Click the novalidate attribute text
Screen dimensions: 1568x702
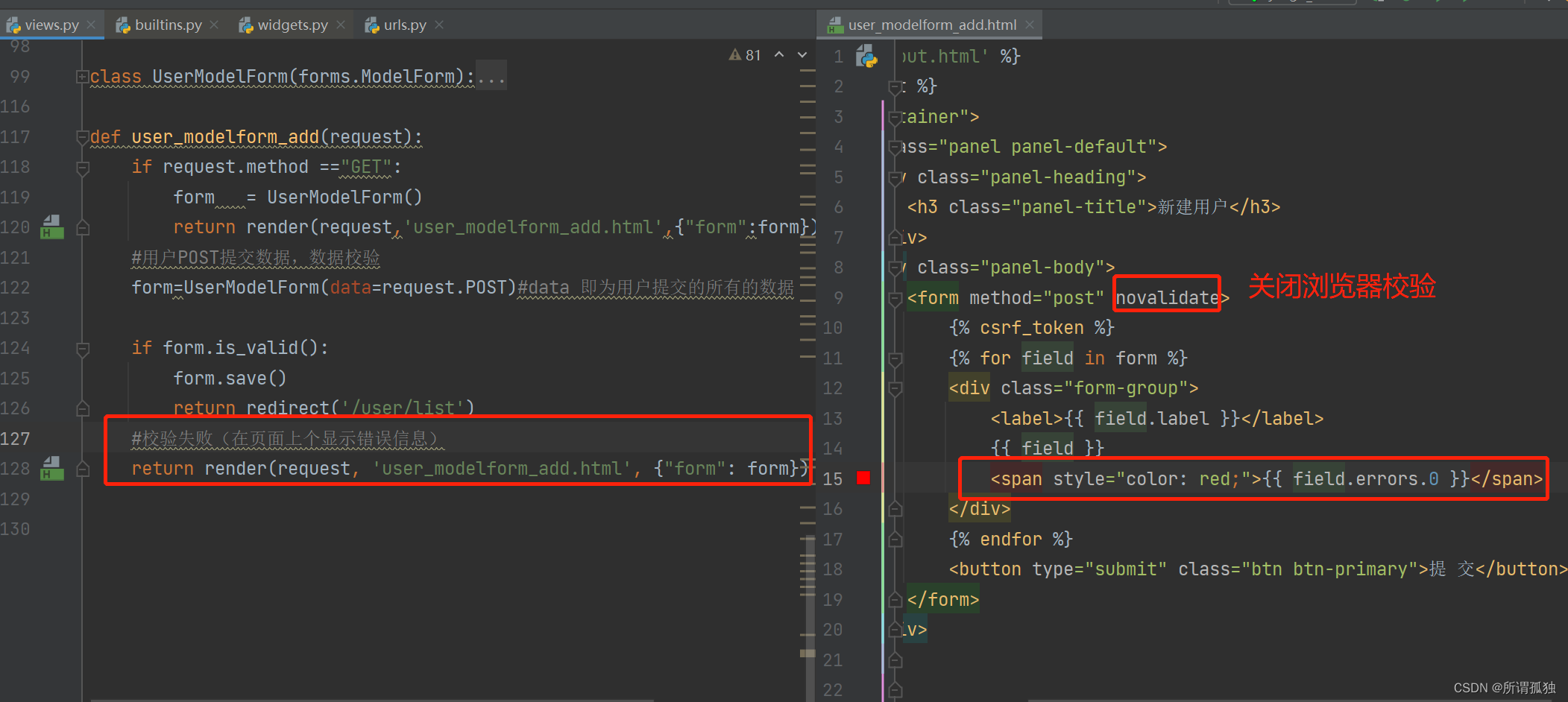pos(1167,297)
